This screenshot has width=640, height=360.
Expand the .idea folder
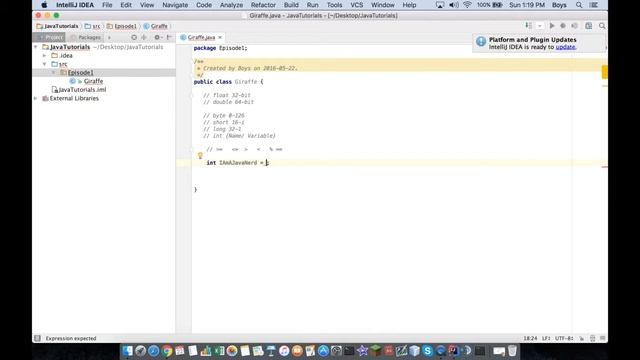(x=44, y=56)
